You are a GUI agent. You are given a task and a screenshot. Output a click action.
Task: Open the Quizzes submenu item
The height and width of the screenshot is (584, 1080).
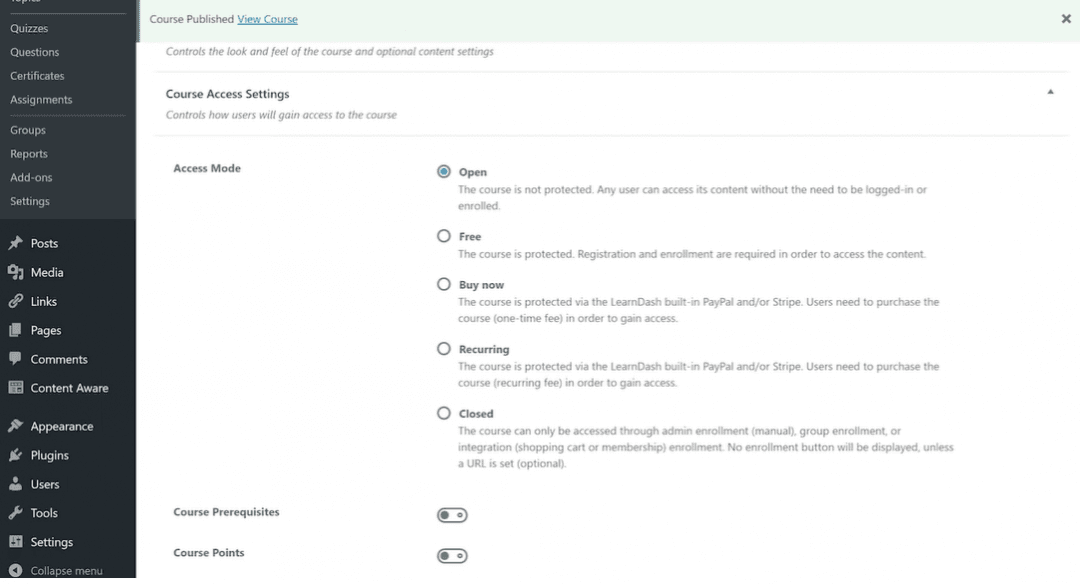[29, 28]
